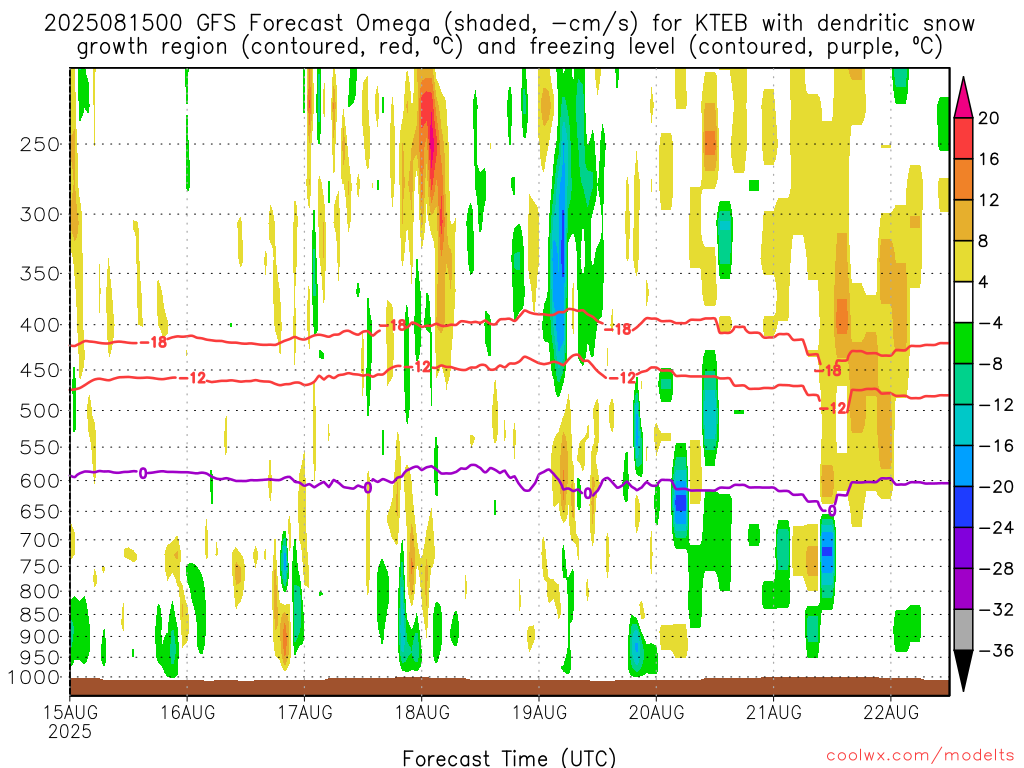Click the chart title line mentioning KTEB
Image resolution: width=1024 pixels, height=768 pixels.
click(509, 24)
